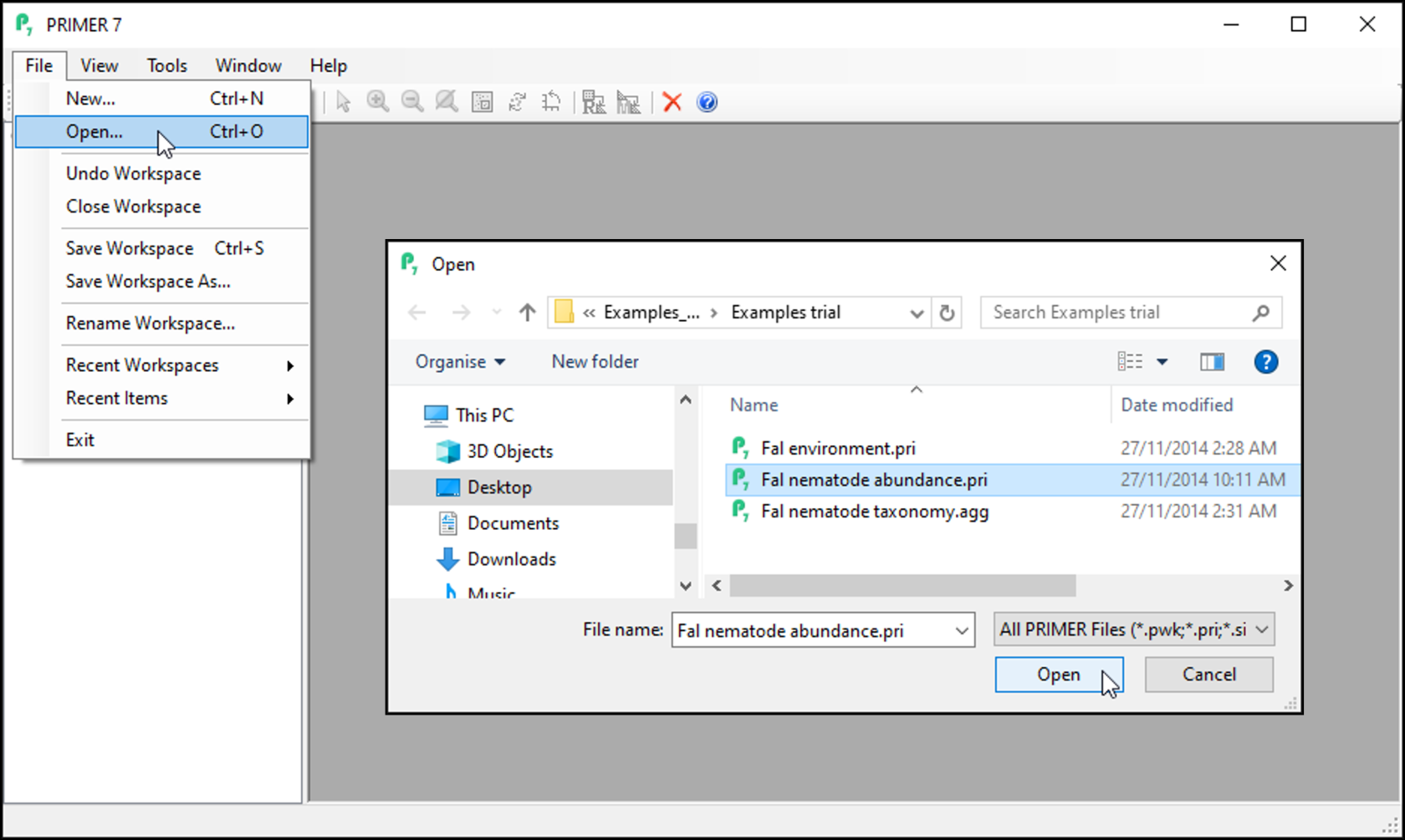Open the Organise dropdown menu
The height and width of the screenshot is (840, 1405).
tap(460, 362)
